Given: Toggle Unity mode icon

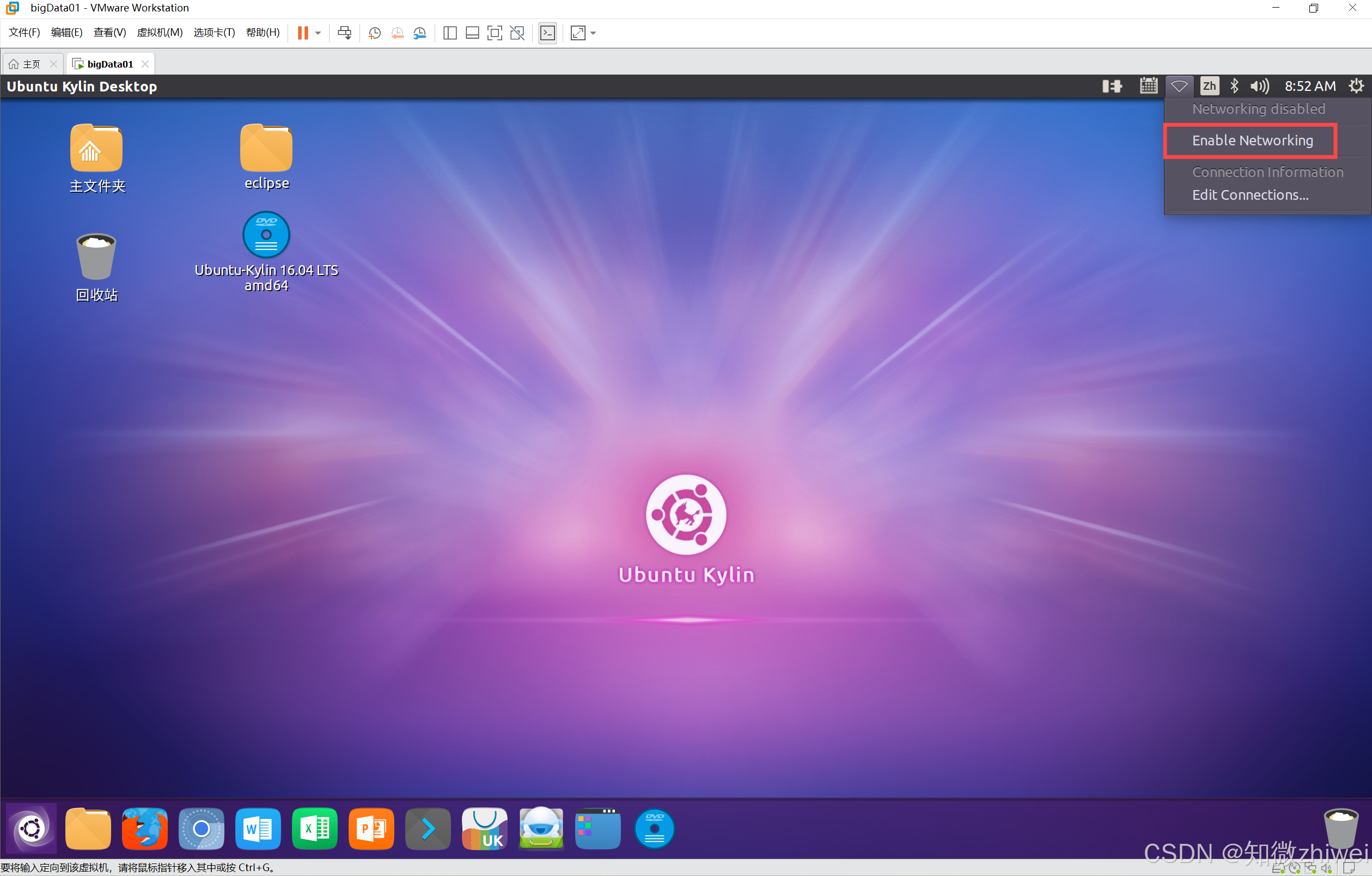Looking at the screenshot, I should click(x=517, y=33).
